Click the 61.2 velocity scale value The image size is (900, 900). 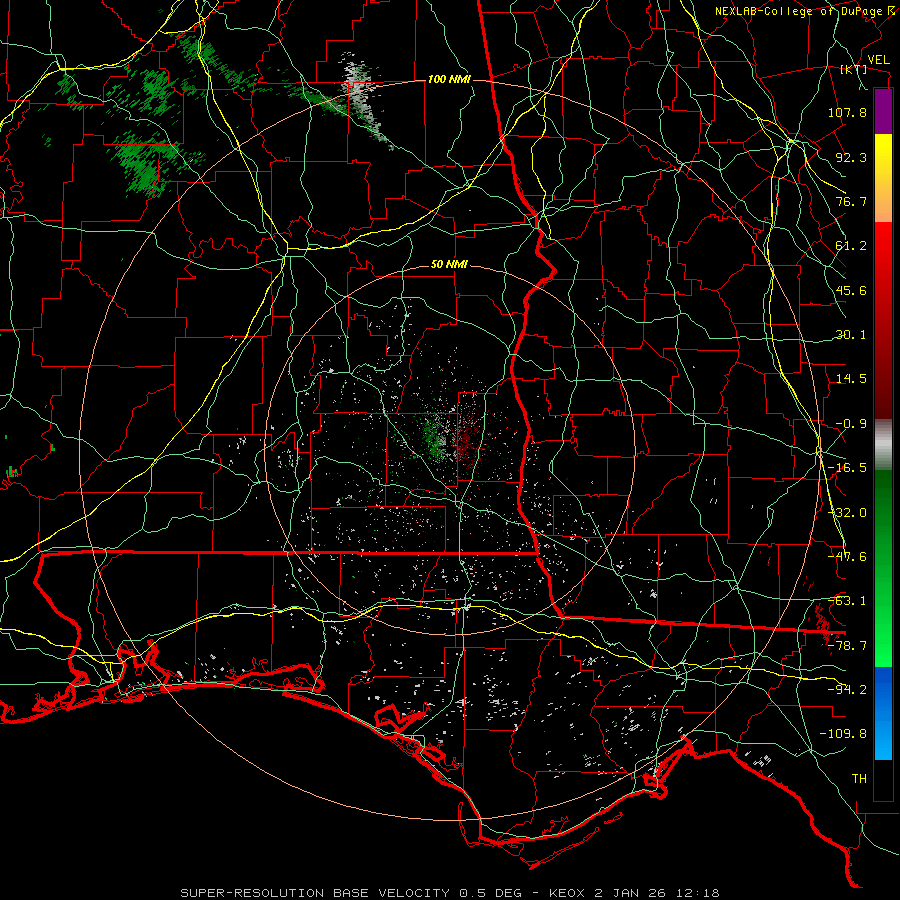pyautogui.click(x=851, y=246)
